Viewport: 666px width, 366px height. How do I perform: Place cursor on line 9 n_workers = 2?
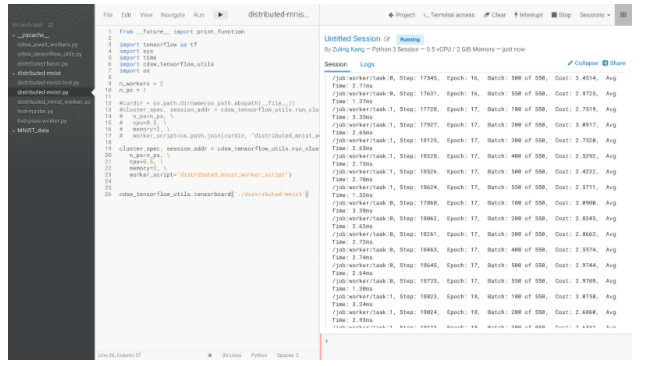point(141,84)
